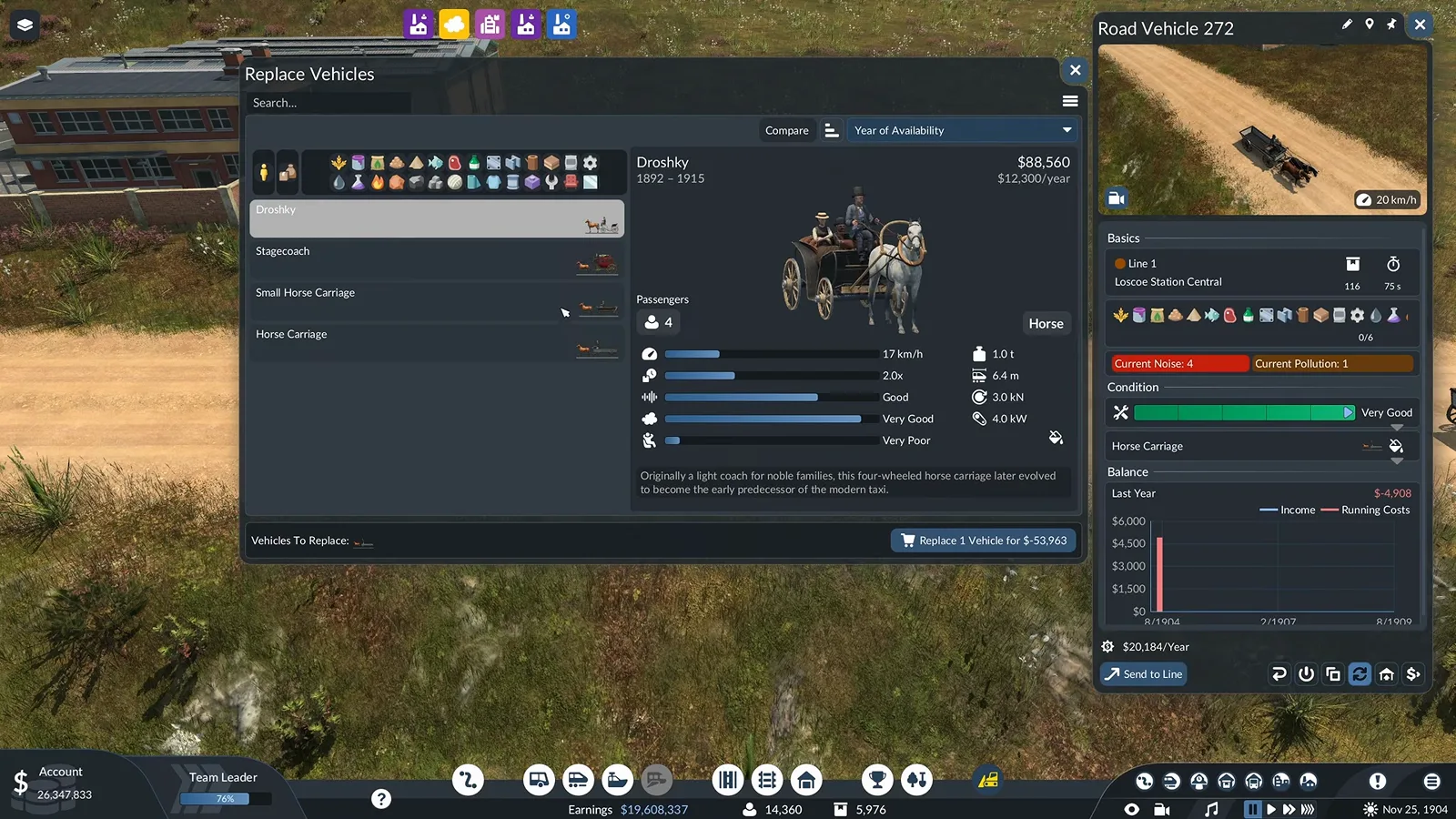Open the road vehicles build menu
Image resolution: width=1456 pixels, height=819 pixels.
coord(540,780)
